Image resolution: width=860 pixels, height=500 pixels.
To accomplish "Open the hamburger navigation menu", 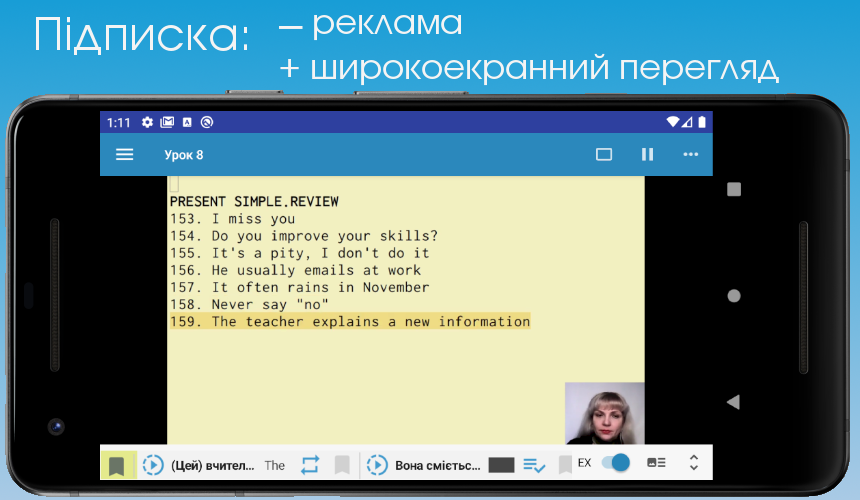I will (x=125, y=155).
